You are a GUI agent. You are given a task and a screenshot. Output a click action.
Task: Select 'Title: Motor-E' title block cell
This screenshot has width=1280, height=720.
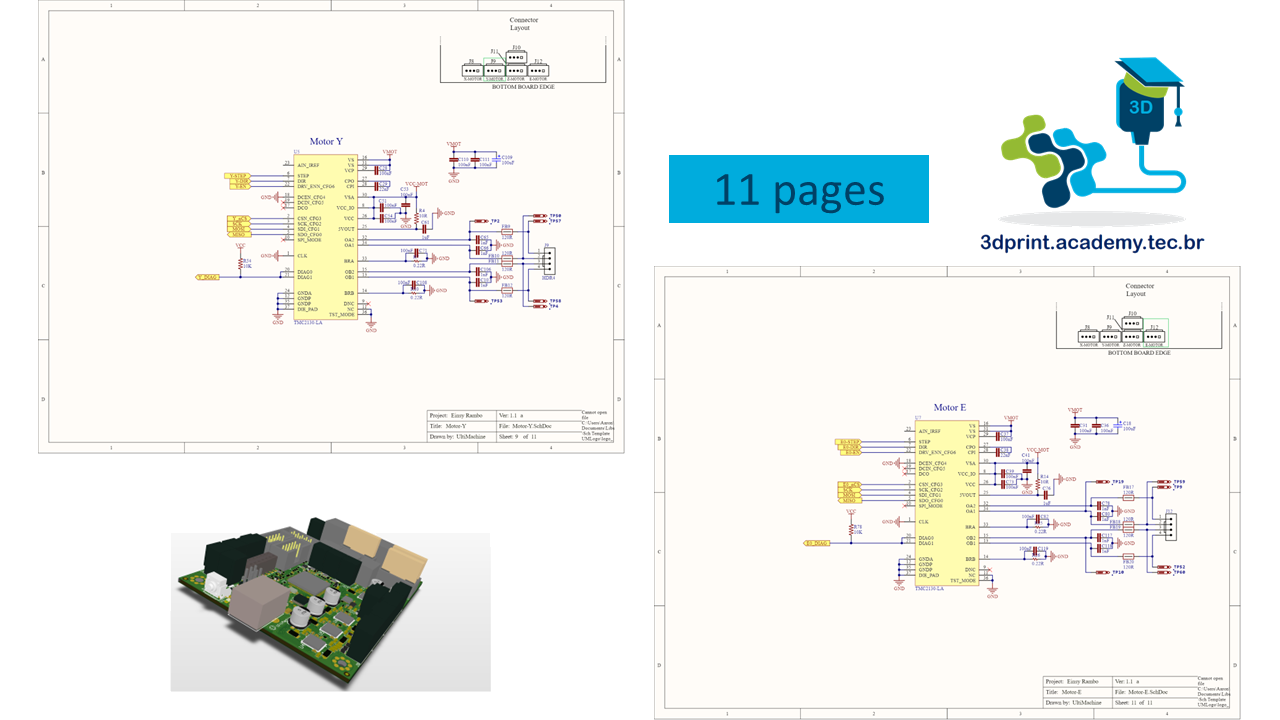click(x=1077, y=691)
